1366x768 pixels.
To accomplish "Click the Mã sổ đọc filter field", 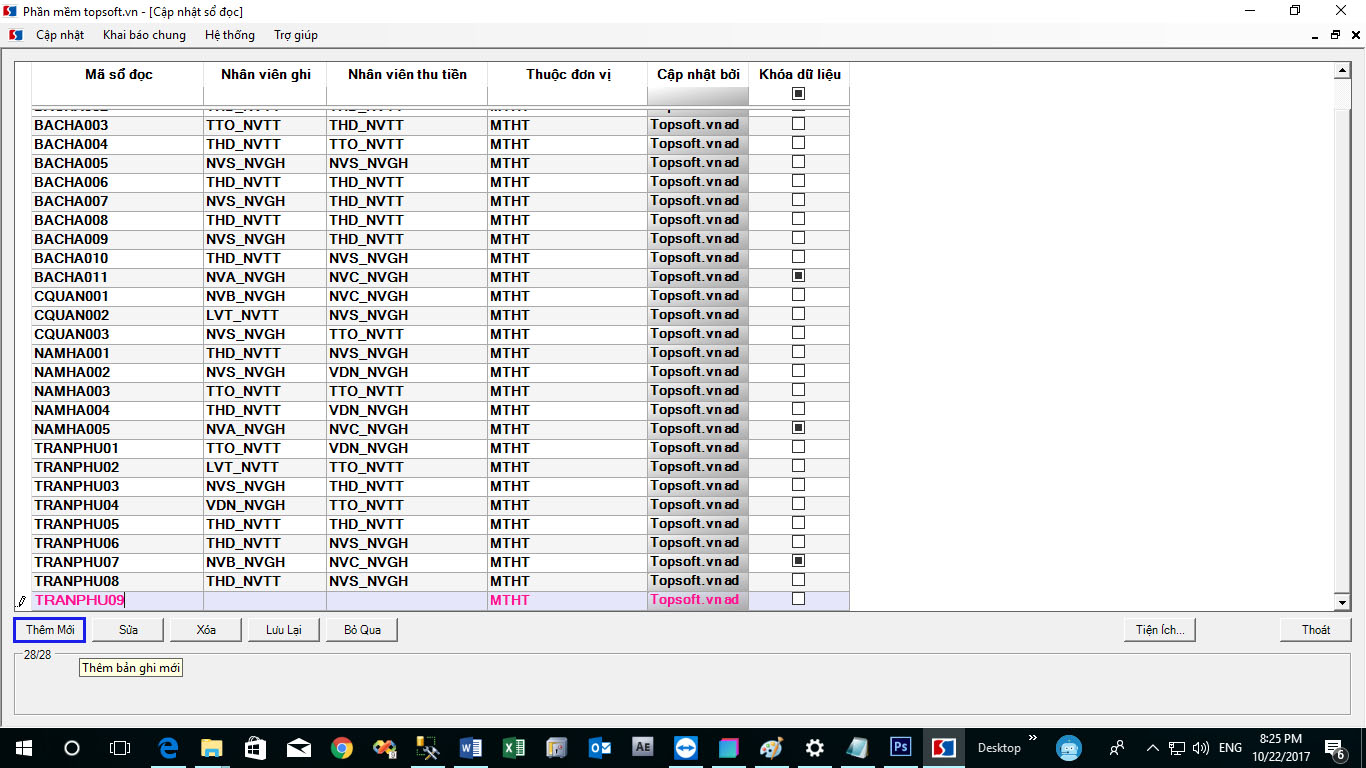I will coord(117,95).
